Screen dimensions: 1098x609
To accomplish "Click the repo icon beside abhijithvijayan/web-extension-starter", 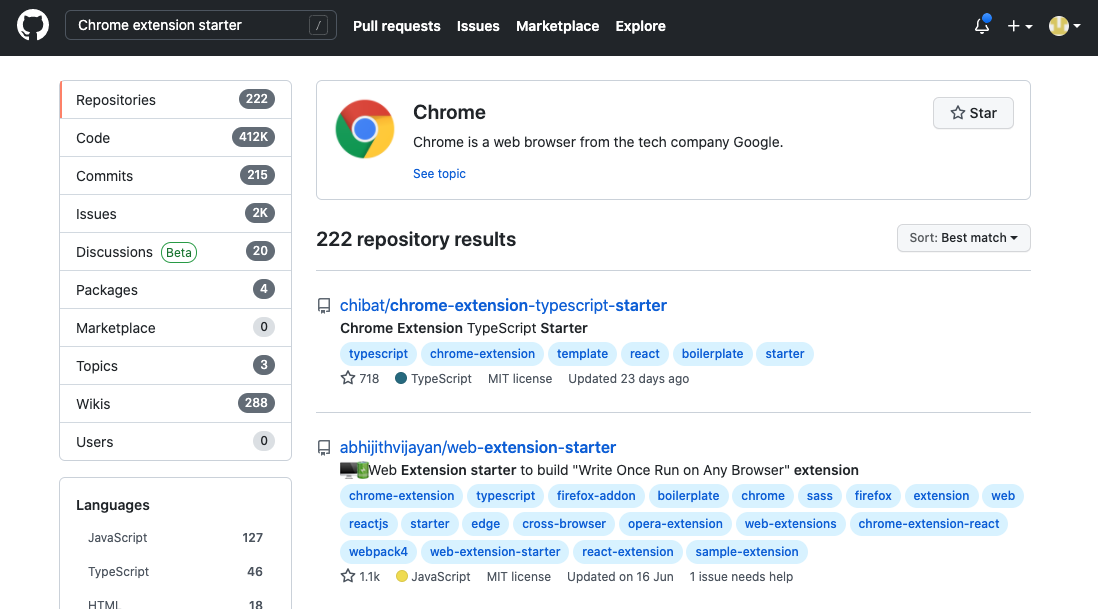I will click(x=324, y=448).
